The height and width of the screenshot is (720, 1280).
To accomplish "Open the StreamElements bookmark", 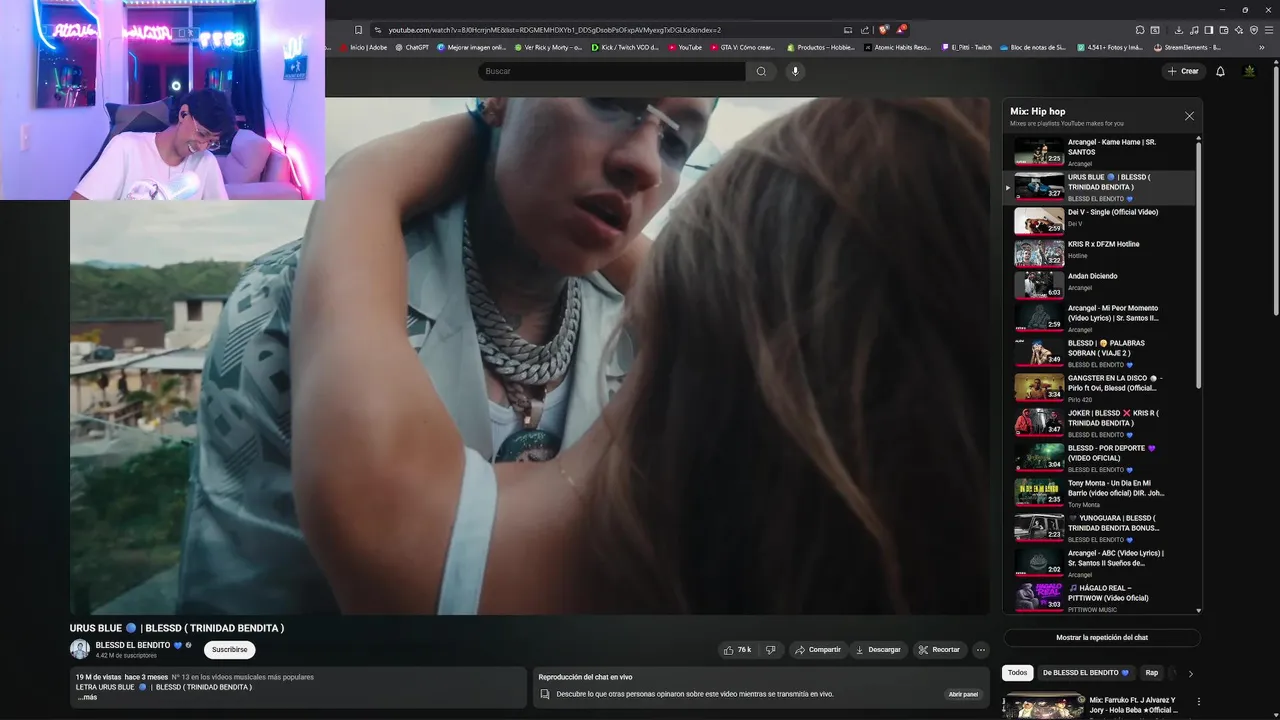I will [1187, 47].
